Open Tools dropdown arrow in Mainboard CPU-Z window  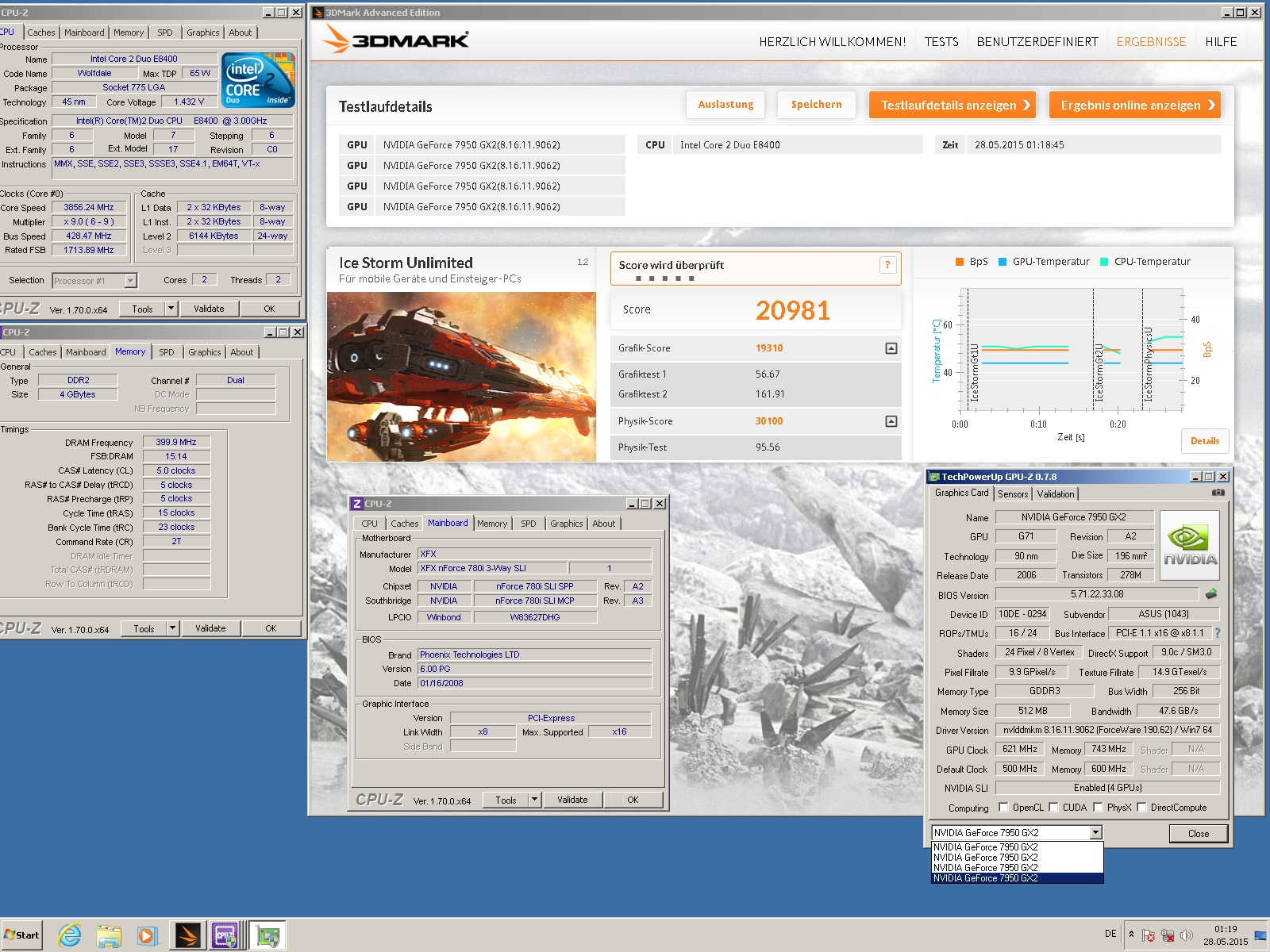tap(534, 800)
